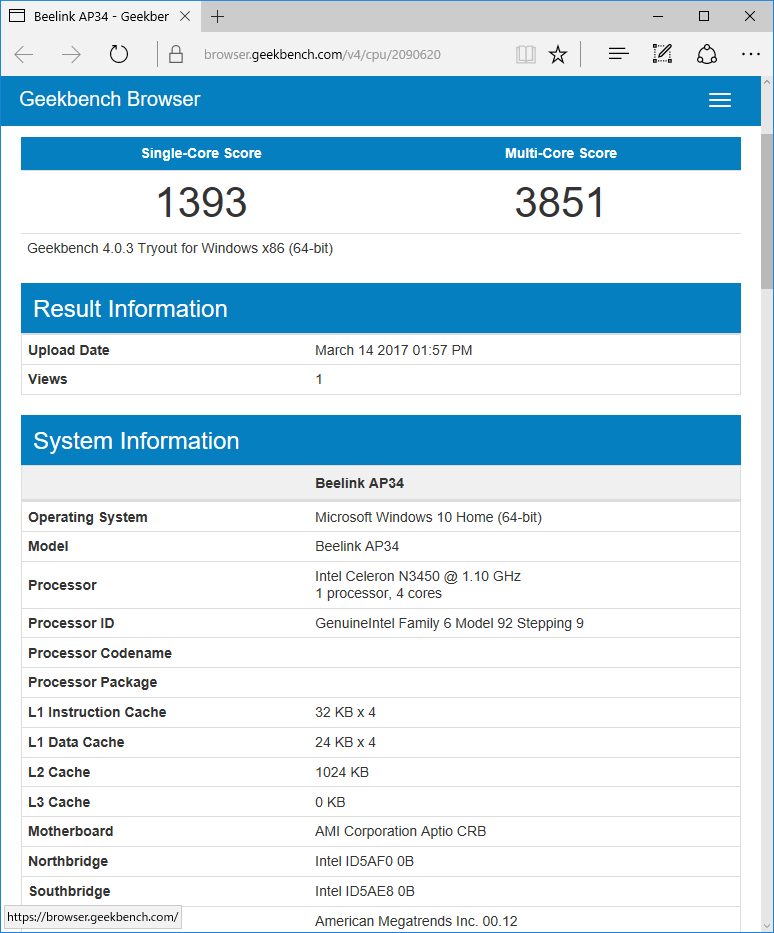Click L1 Instruction Cache value 32 KB x 4

coord(345,712)
